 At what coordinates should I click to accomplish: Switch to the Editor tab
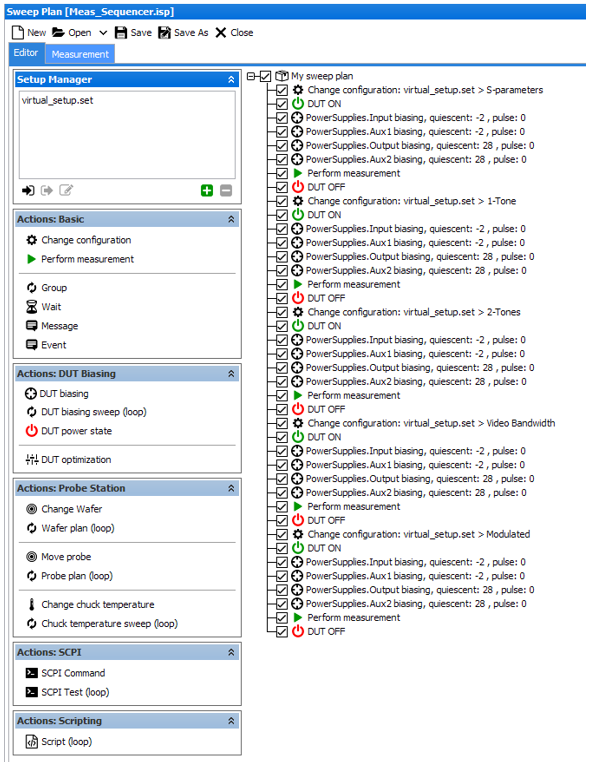pos(26,53)
